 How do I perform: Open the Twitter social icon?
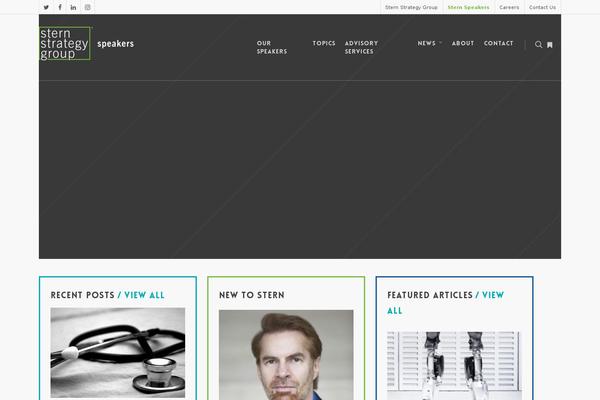pos(46,7)
